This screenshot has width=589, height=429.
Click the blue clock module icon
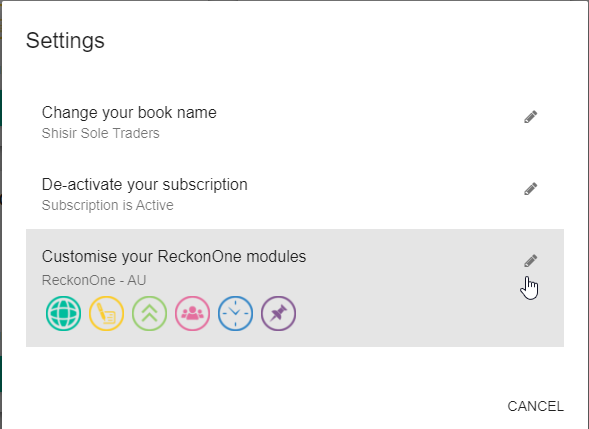tap(236, 314)
